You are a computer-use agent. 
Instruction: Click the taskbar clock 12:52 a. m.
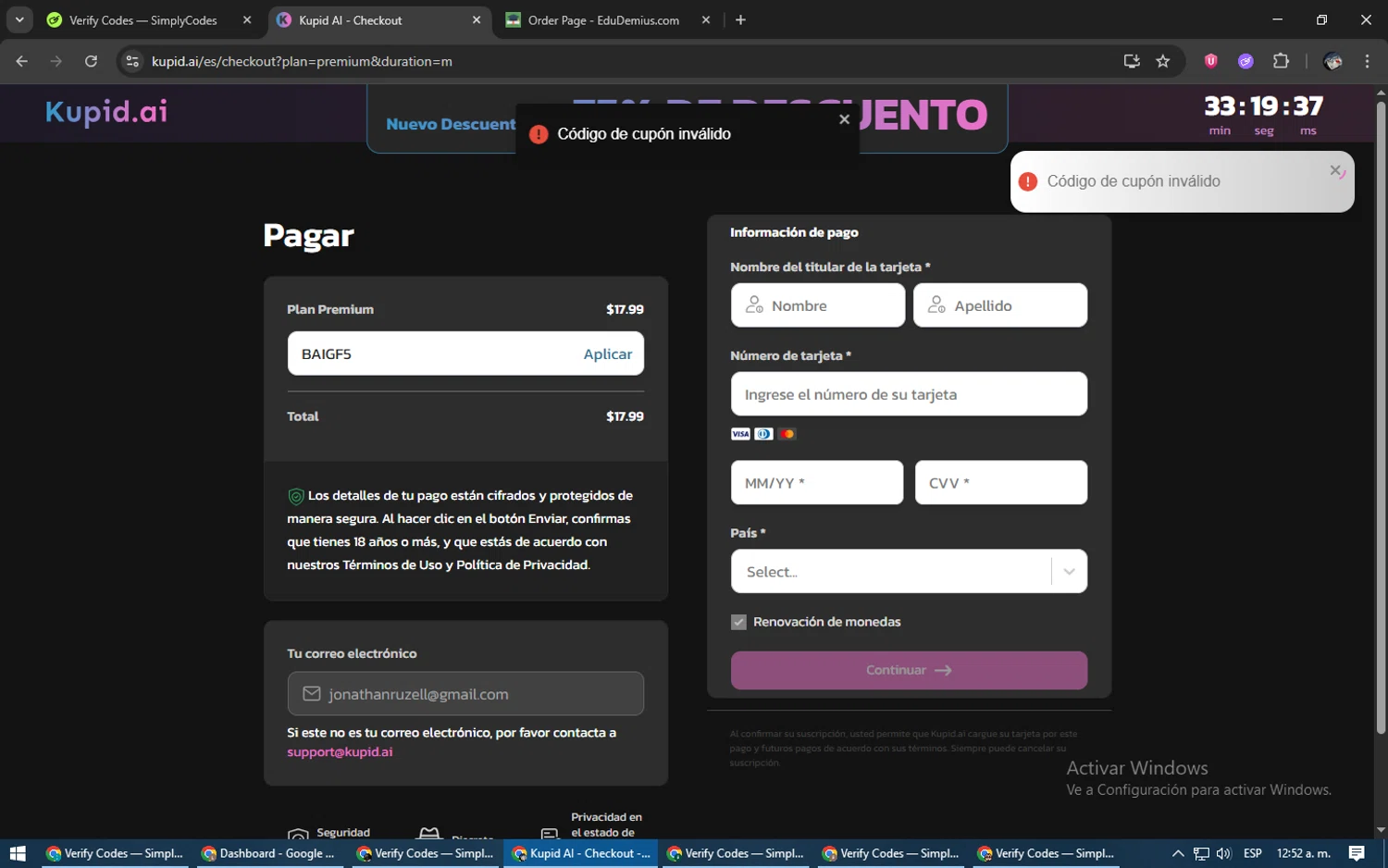(1304, 853)
